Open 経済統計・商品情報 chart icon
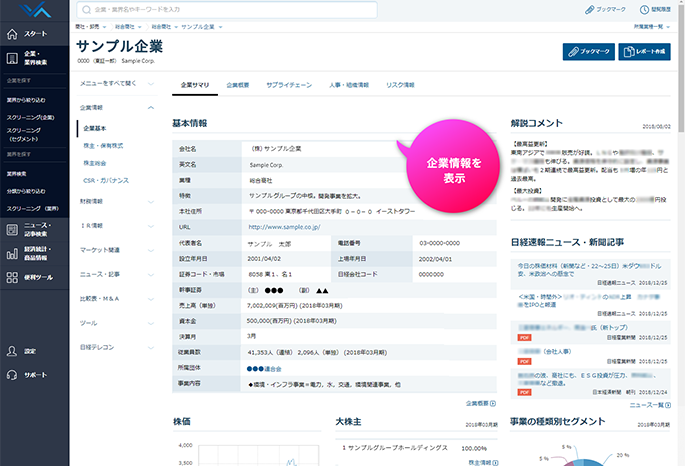The image size is (685, 466). [x=12, y=253]
